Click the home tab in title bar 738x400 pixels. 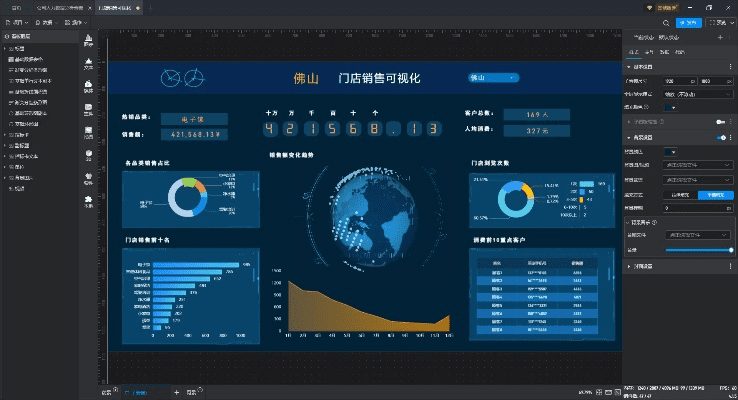tap(16, 8)
